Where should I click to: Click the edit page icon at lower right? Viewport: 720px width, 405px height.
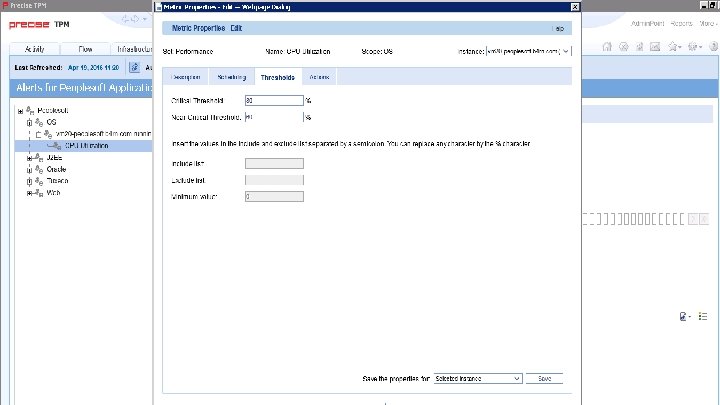click(x=685, y=316)
